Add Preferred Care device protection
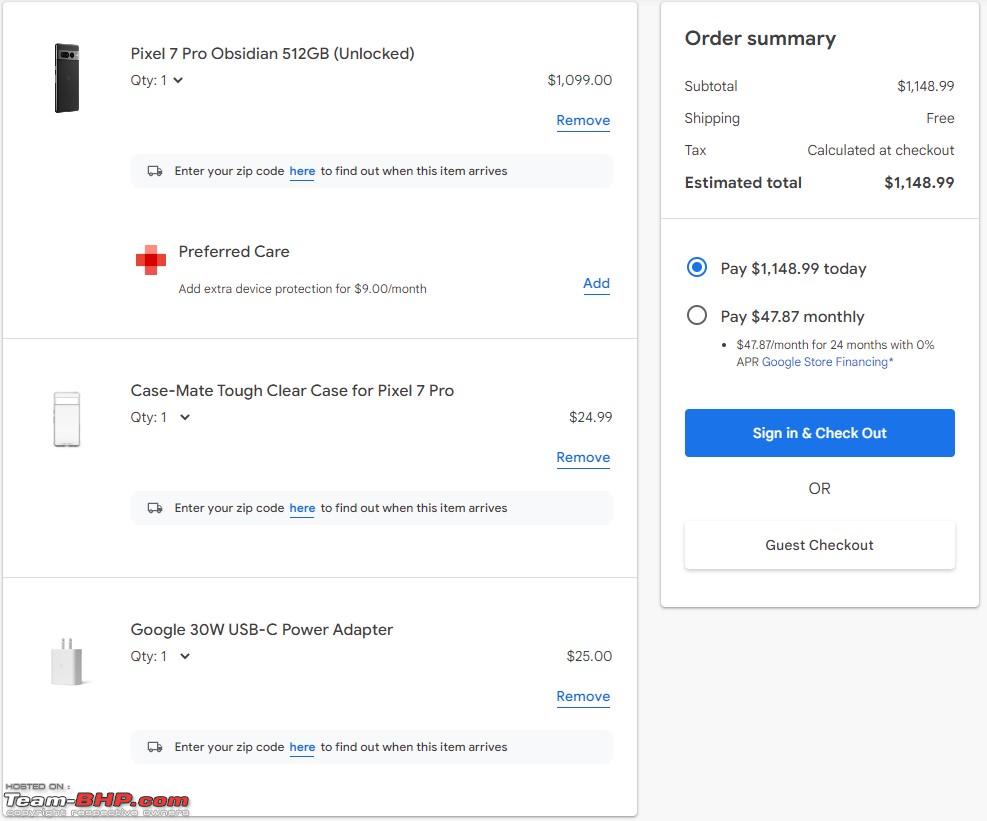 [596, 284]
